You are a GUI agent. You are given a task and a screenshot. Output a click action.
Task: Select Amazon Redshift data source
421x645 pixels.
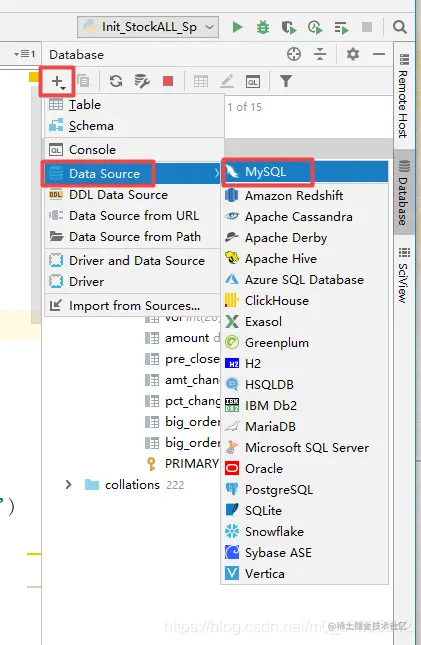click(x=305, y=195)
